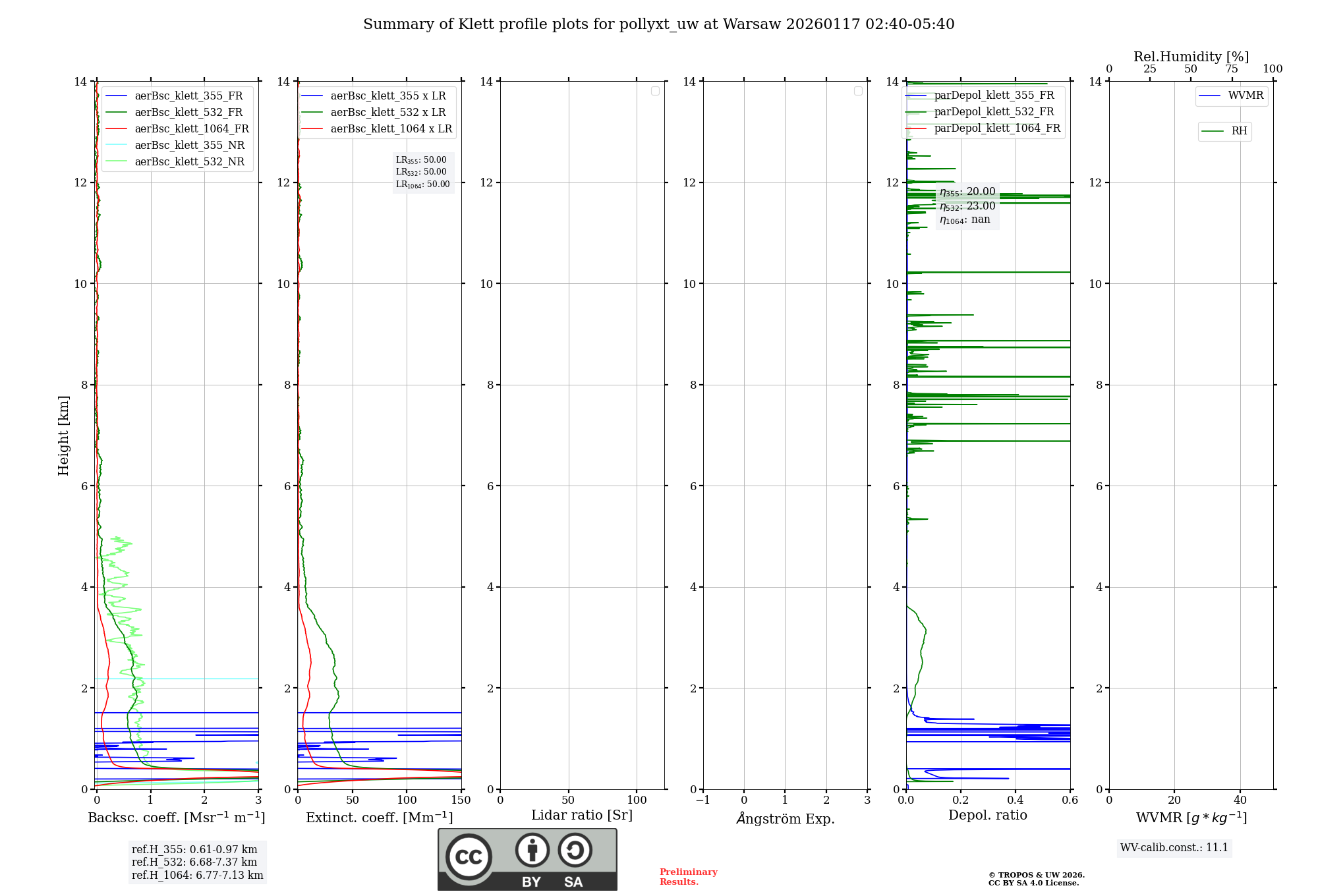Click the Rel.Humidity [%] top axis label
Viewport: 1318px width, 896px height.
pos(1191,57)
